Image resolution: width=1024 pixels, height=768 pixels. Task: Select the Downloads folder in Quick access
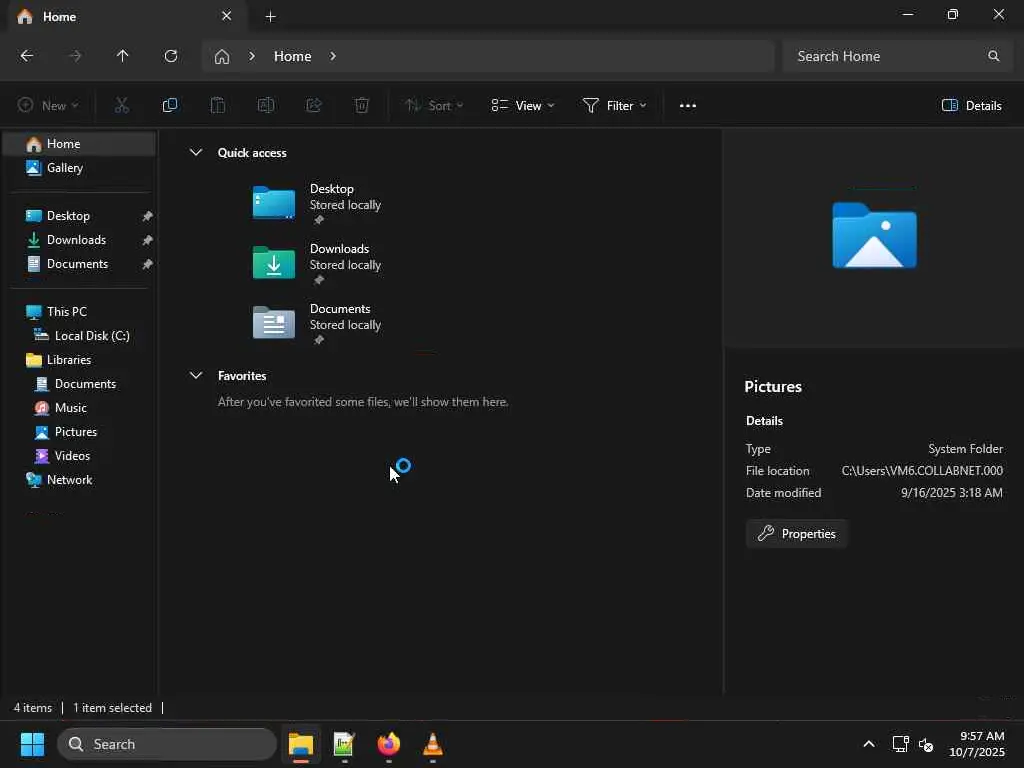(x=318, y=263)
